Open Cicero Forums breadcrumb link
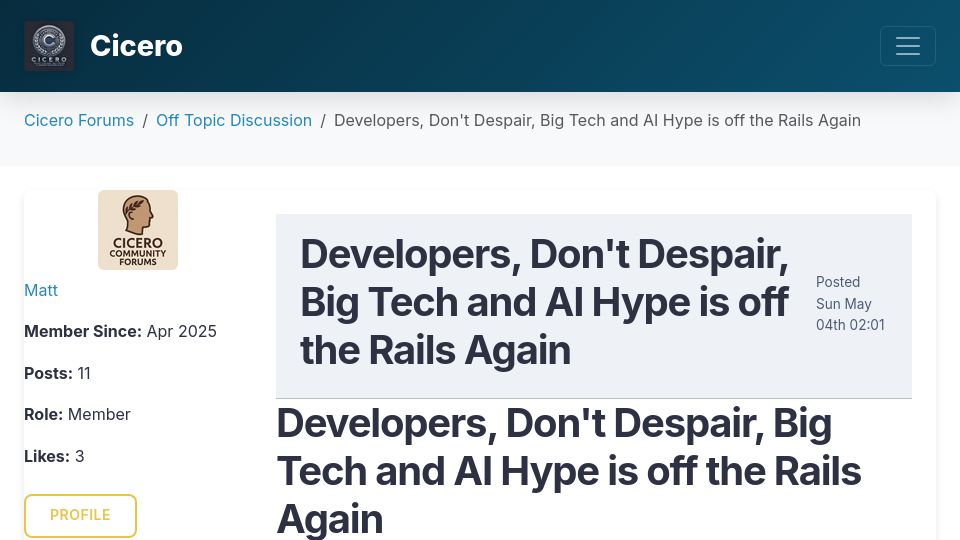Viewport: 960px width, 540px height. tap(79, 121)
